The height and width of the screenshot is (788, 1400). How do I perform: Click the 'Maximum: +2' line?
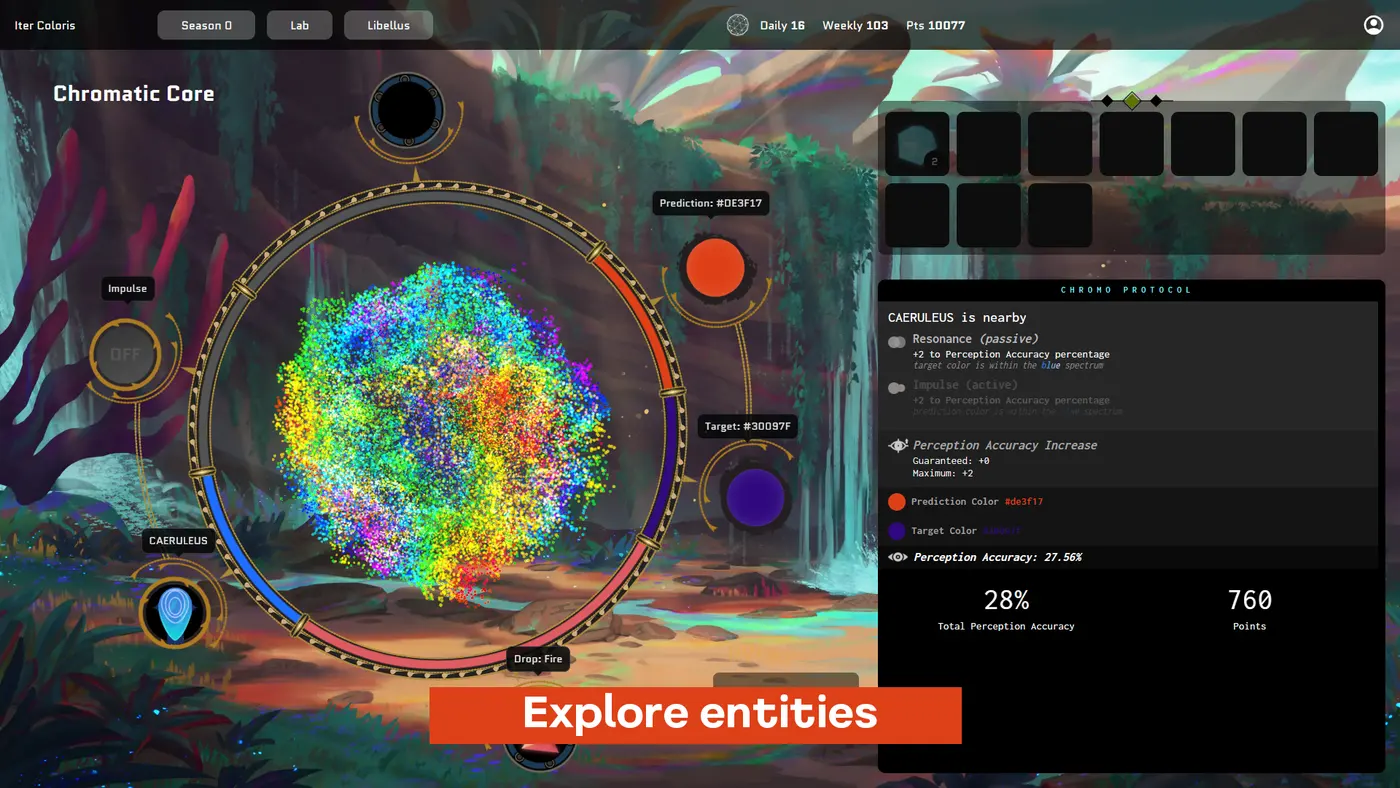943,473
